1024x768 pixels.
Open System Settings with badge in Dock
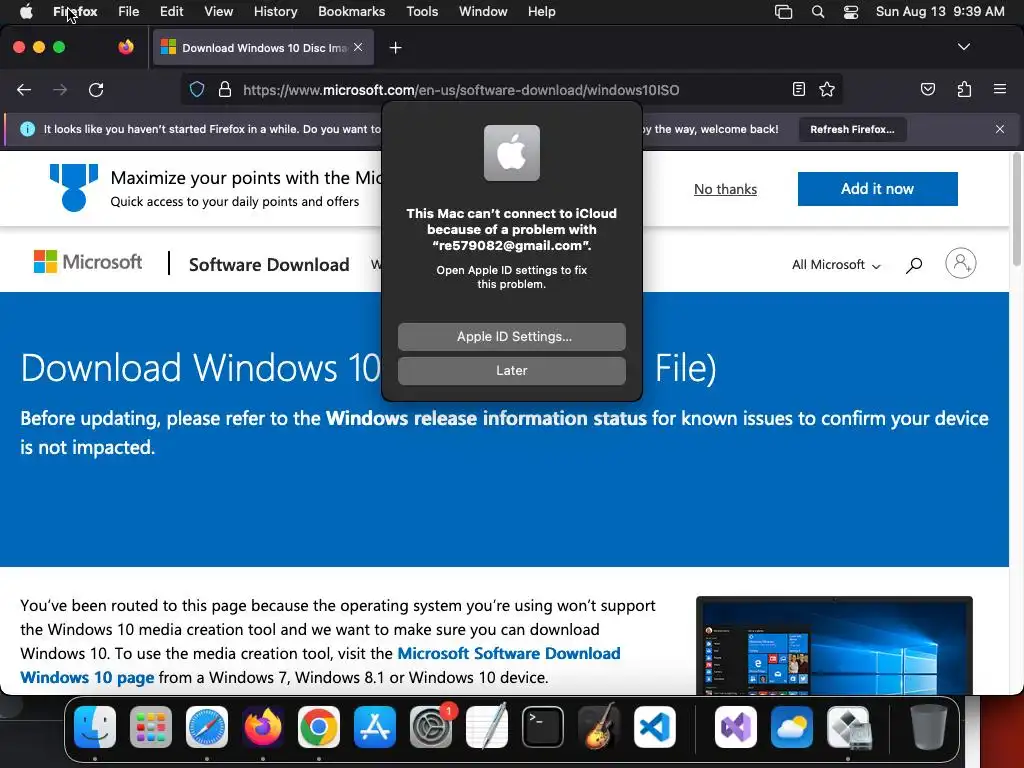[x=431, y=727]
